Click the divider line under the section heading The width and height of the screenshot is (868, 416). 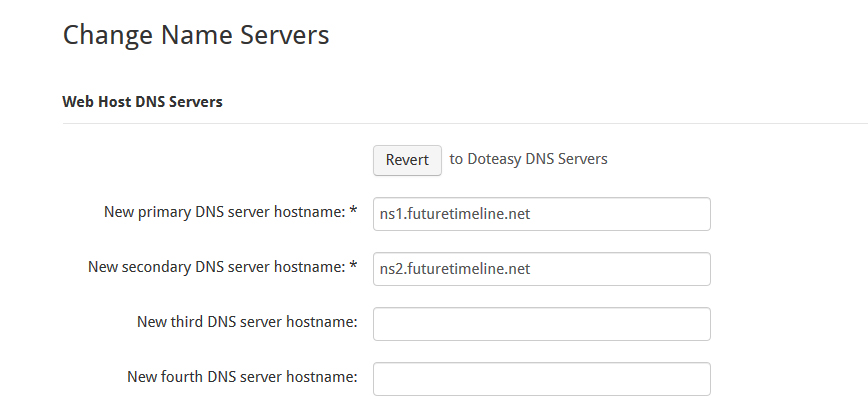(x=465, y=124)
